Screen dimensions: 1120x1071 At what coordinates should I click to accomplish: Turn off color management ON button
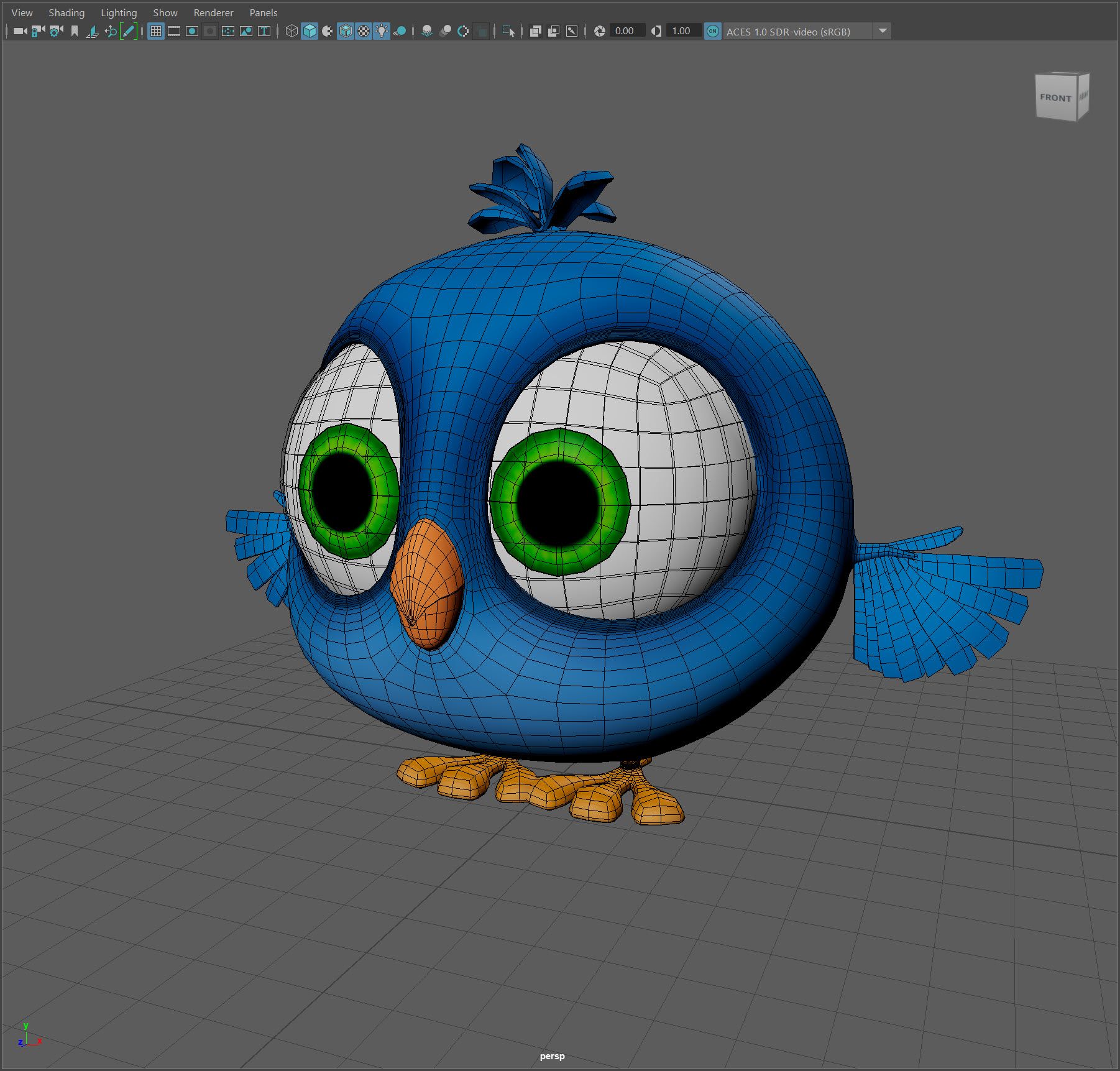point(713,31)
